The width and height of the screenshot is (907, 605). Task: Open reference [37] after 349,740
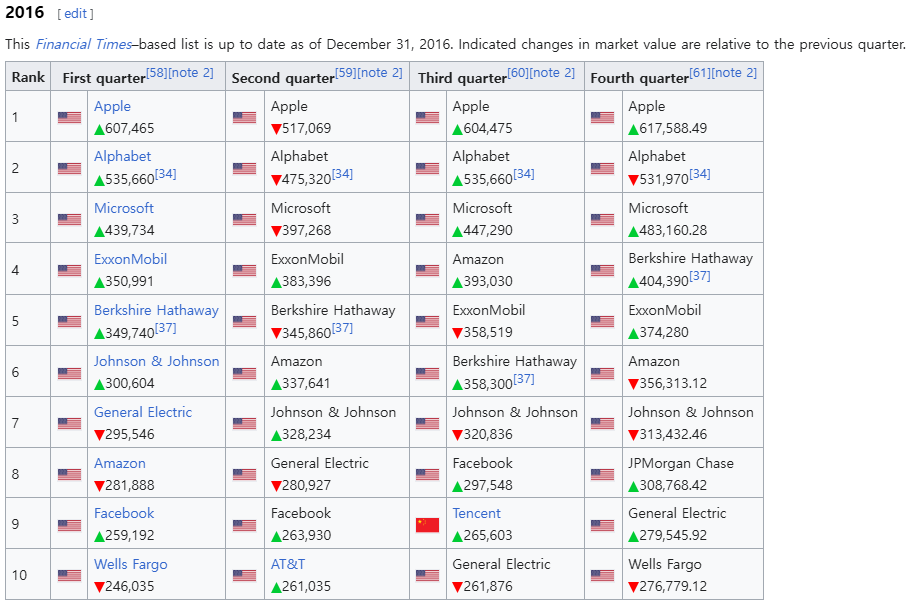coord(165,328)
